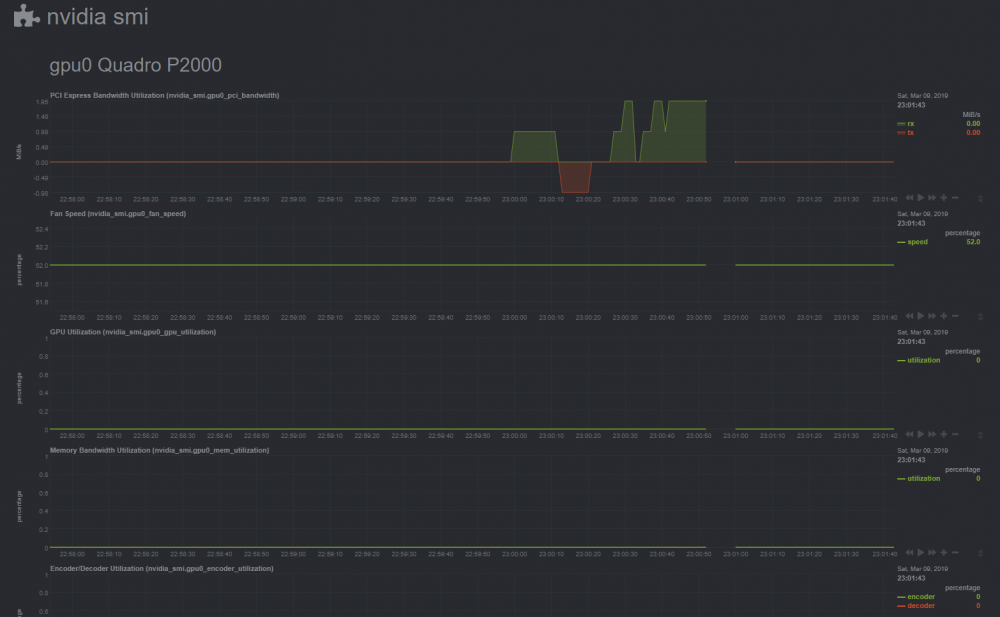Click the PCI Express Bandwidth Utilization chart title
Viewport: 1000px width, 617px height.
[165, 95]
